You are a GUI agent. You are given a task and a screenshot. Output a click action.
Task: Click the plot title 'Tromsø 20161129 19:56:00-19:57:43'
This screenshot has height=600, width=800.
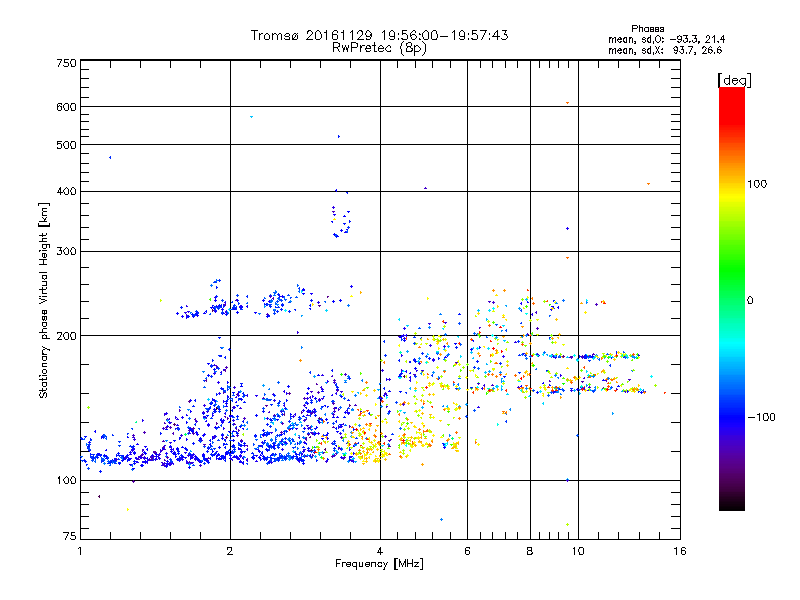point(379,35)
